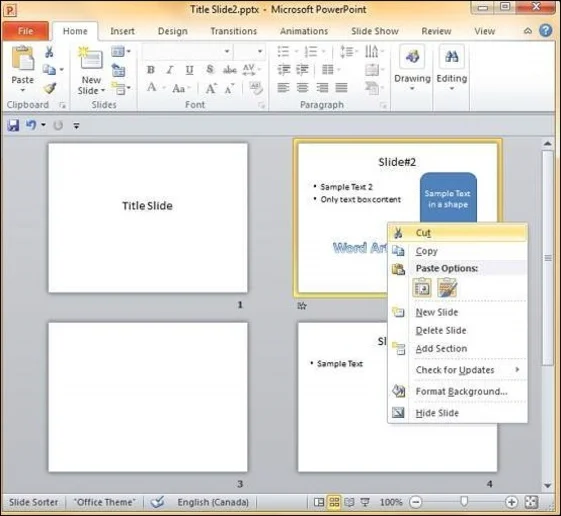This screenshot has height=516, width=561.
Task: Choose Copy from context menu
Action: 458,251
